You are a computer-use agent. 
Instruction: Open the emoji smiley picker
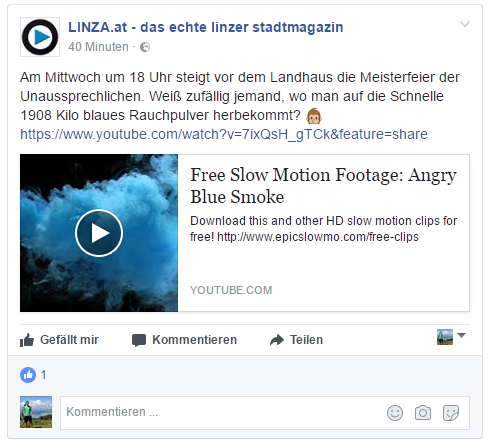[395, 413]
